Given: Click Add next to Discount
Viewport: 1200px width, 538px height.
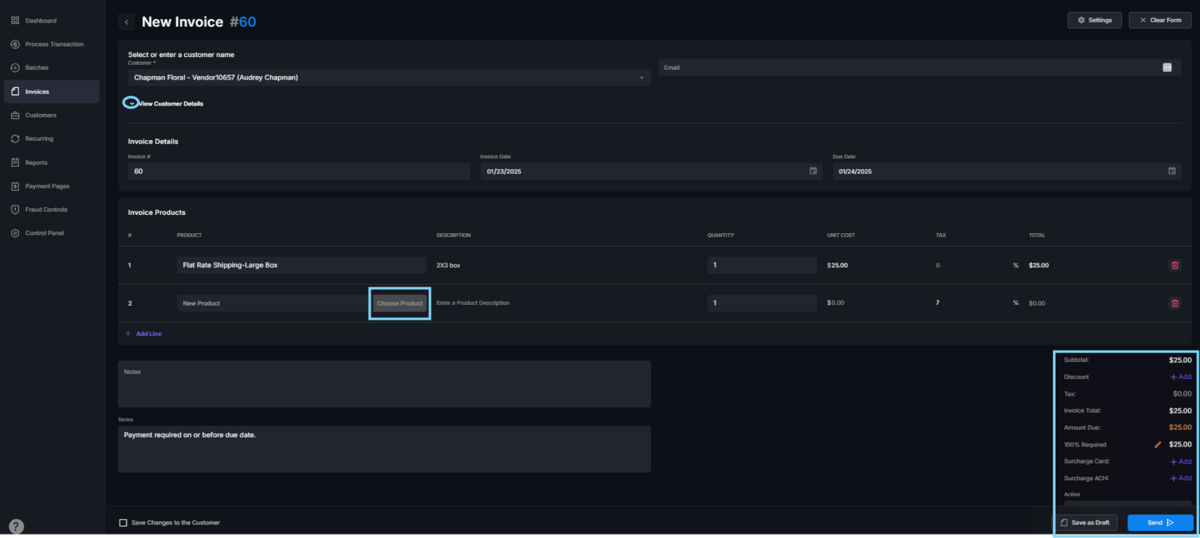Looking at the screenshot, I should tap(1180, 377).
